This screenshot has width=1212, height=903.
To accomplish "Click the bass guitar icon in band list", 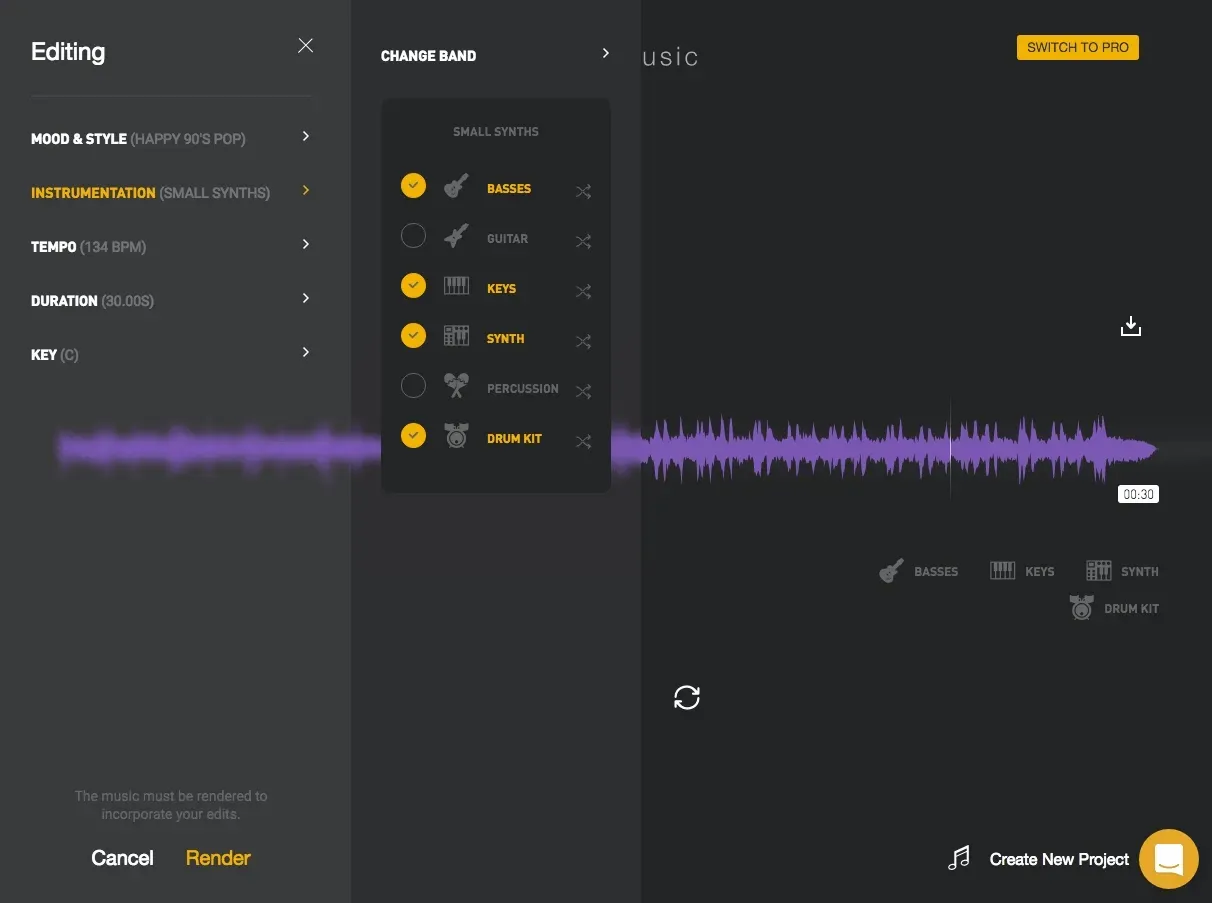I will (456, 186).
